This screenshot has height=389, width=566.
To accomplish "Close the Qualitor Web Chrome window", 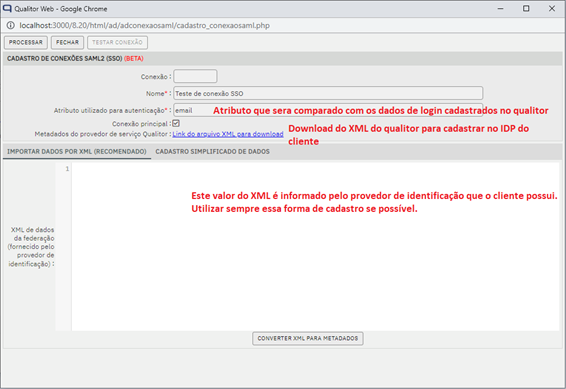I will 552,8.
